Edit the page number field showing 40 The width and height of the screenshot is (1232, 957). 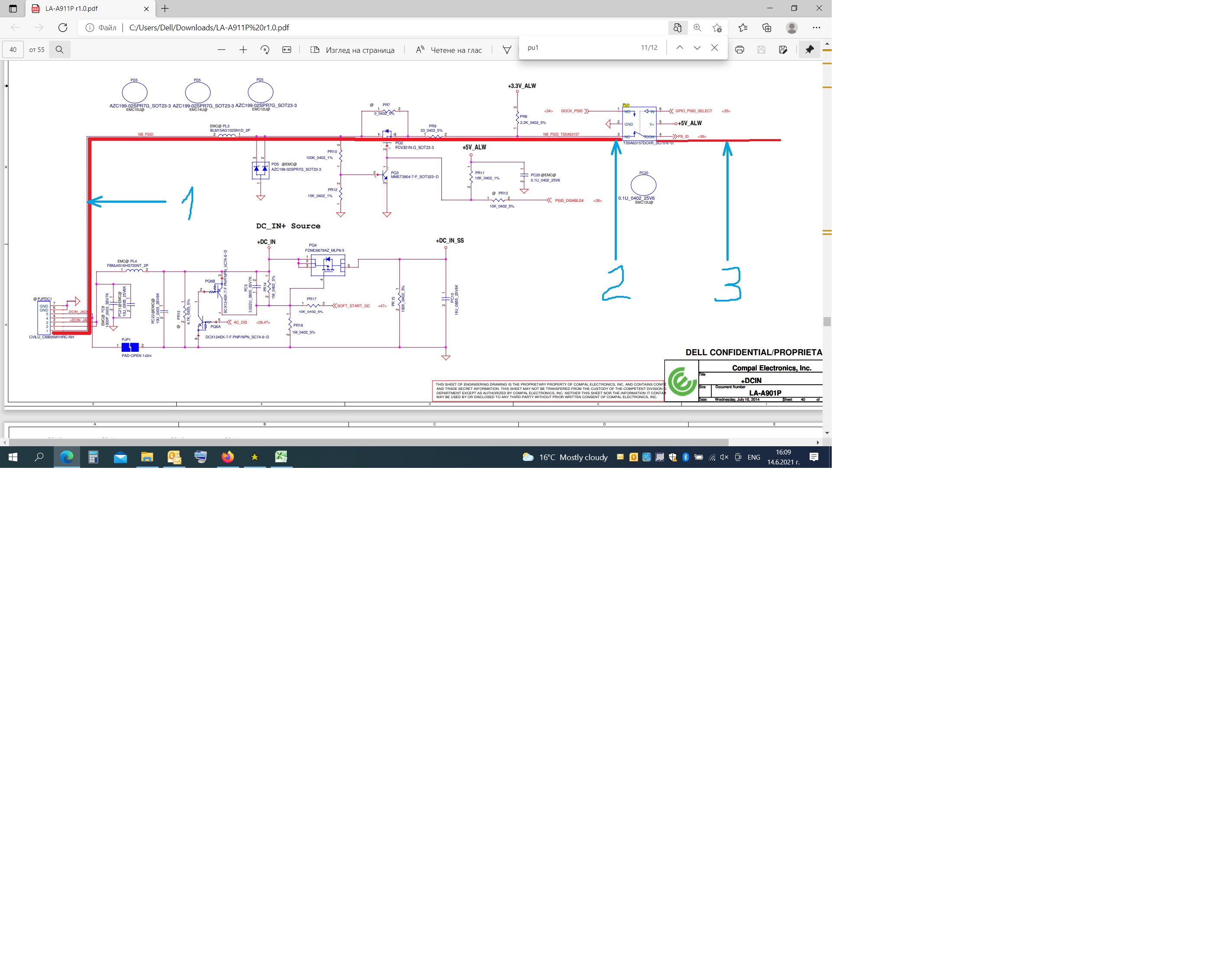click(x=13, y=50)
